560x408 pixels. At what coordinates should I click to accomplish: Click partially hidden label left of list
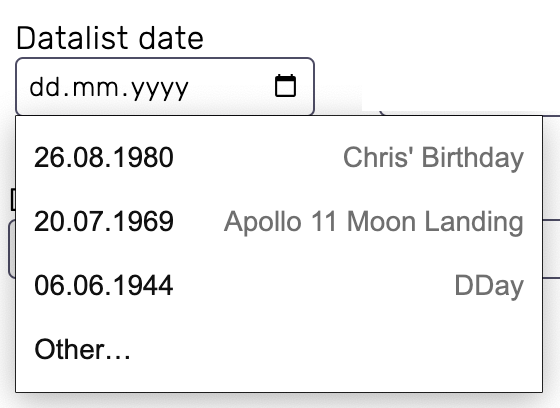(x=13, y=199)
